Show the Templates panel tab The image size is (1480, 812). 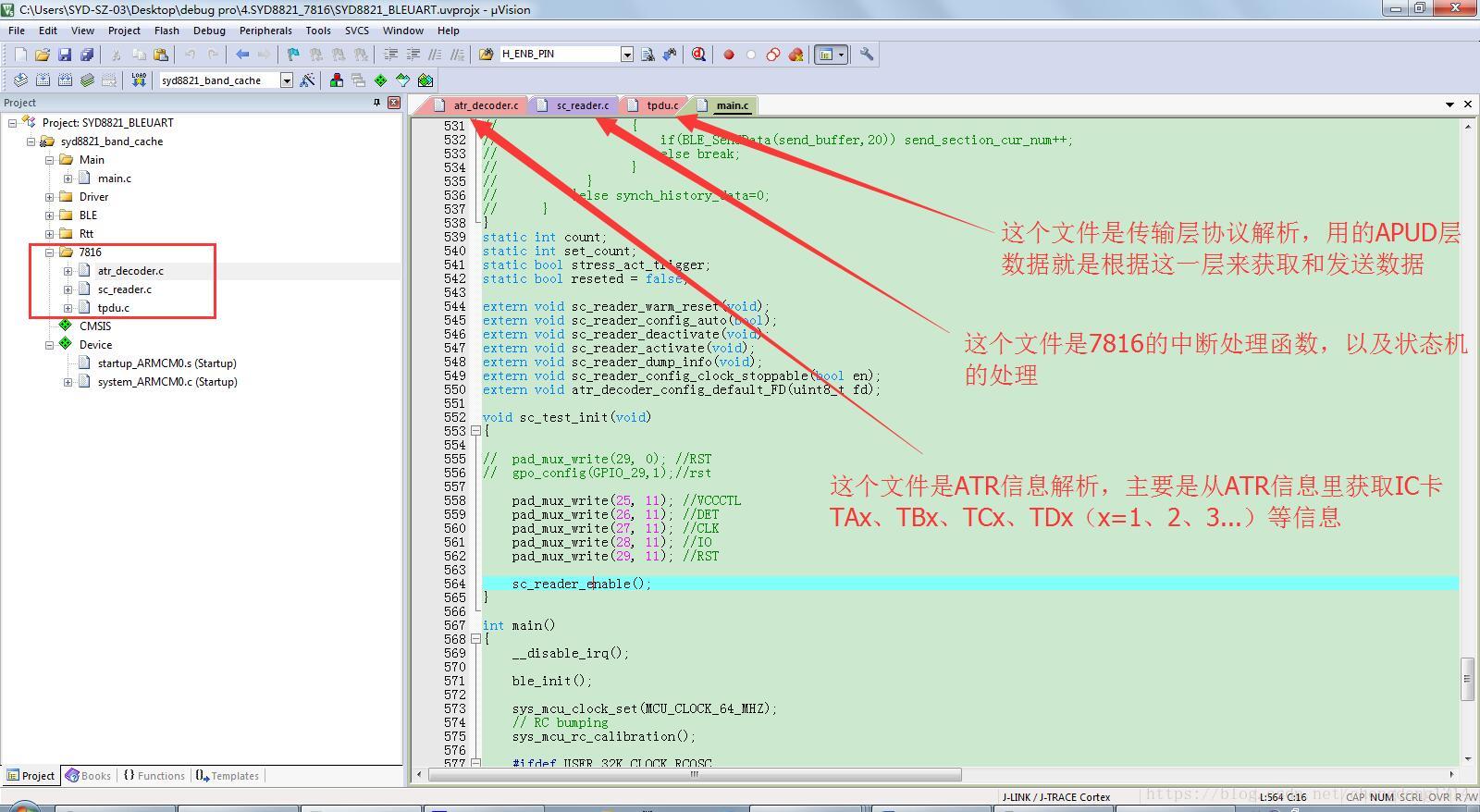click(227, 776)
